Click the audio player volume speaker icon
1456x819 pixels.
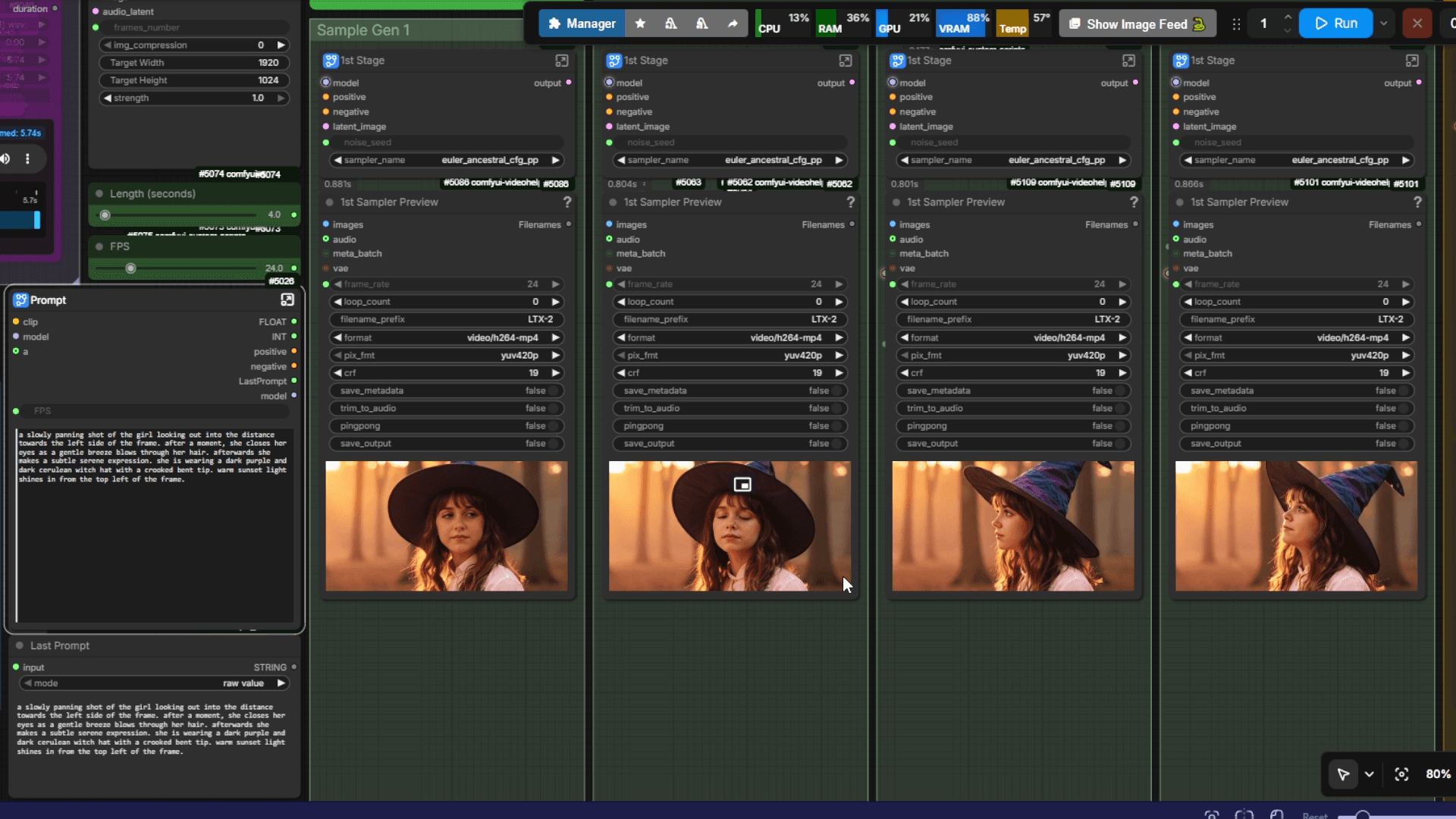click(5, 158)
